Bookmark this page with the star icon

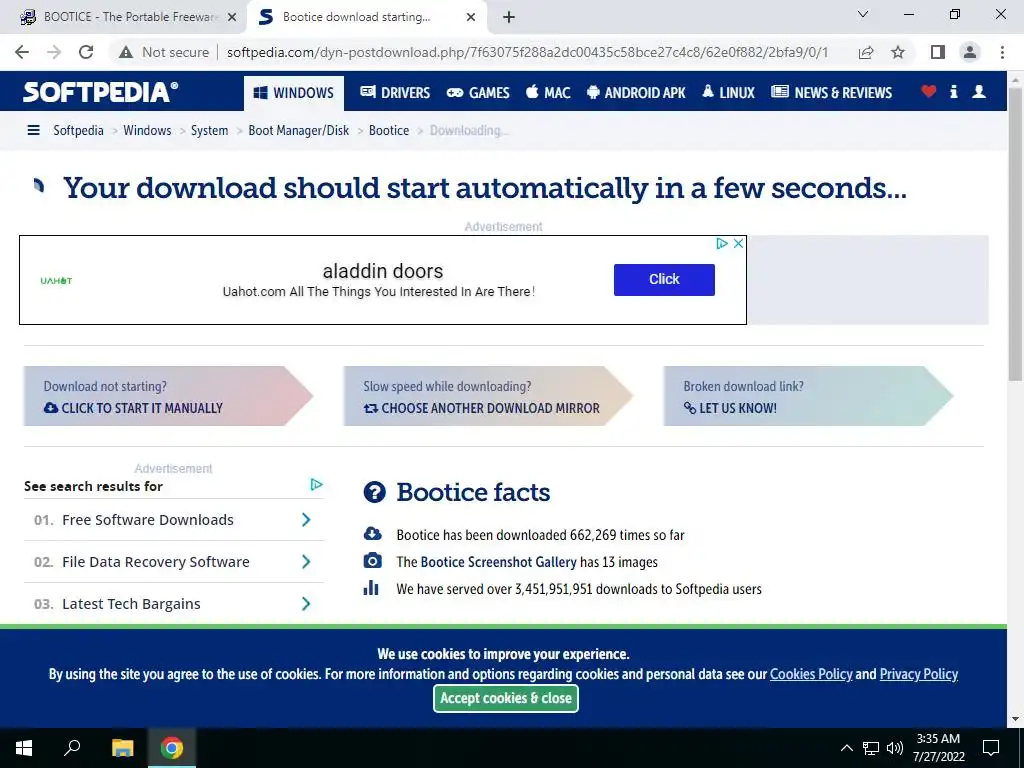(898, 52)
